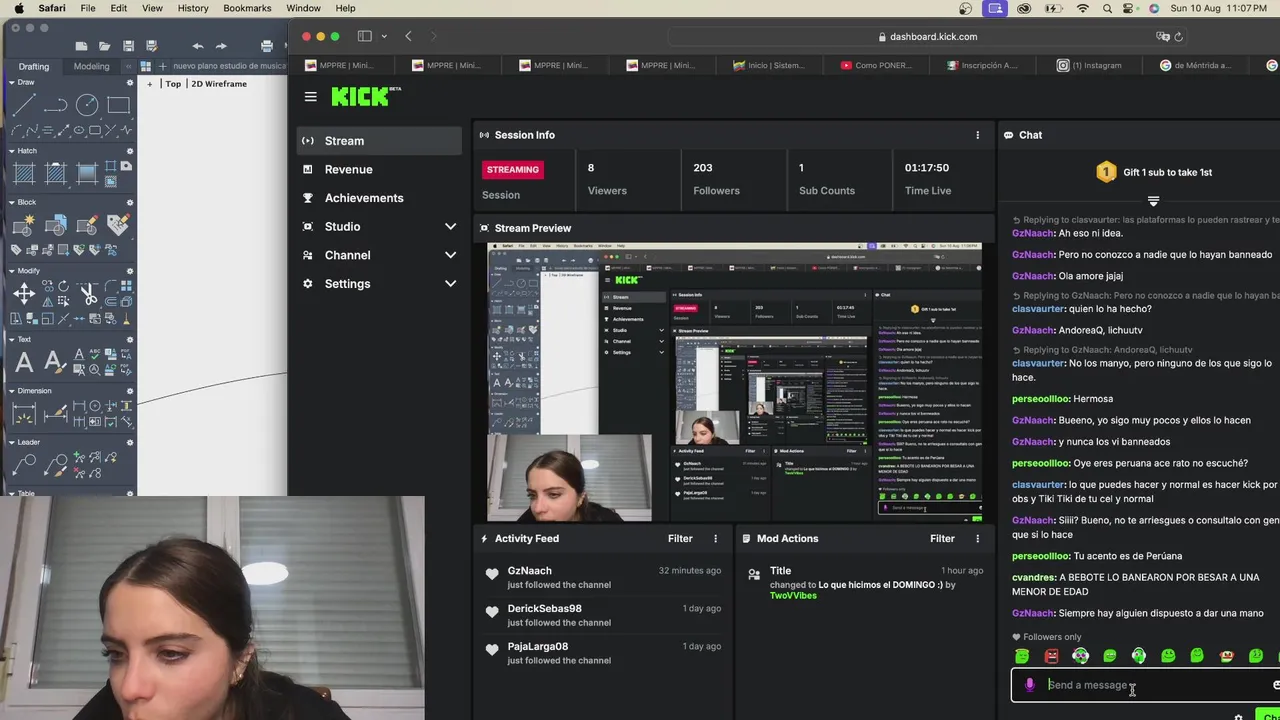
Task: Click the TwoVVibes username link
Action: point(793,596)
